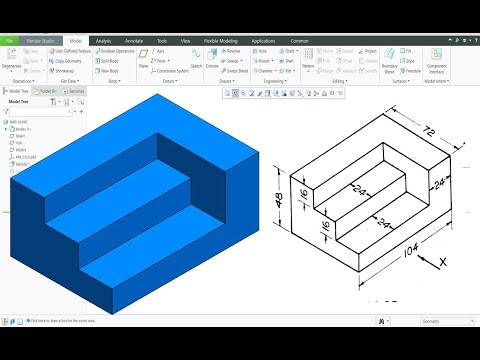Switch to the Folder Browser tab
Screen dimensions: 480x360
46,91
